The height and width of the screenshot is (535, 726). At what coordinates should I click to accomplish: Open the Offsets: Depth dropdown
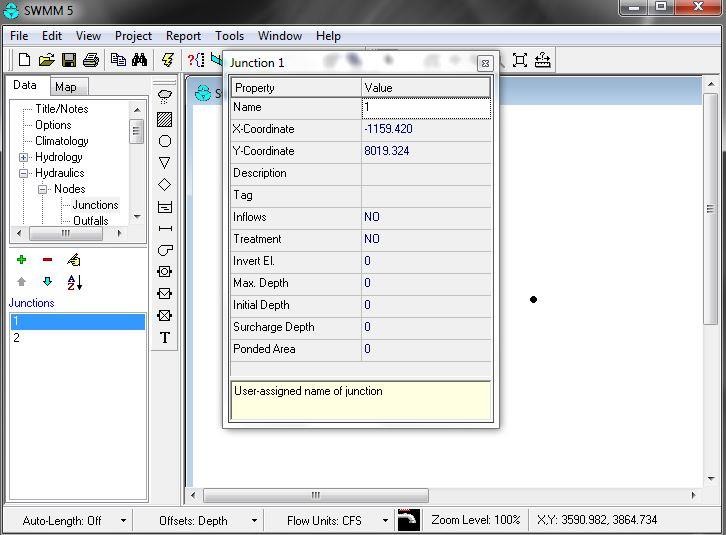pyautogui.click(x=254, y=521)
